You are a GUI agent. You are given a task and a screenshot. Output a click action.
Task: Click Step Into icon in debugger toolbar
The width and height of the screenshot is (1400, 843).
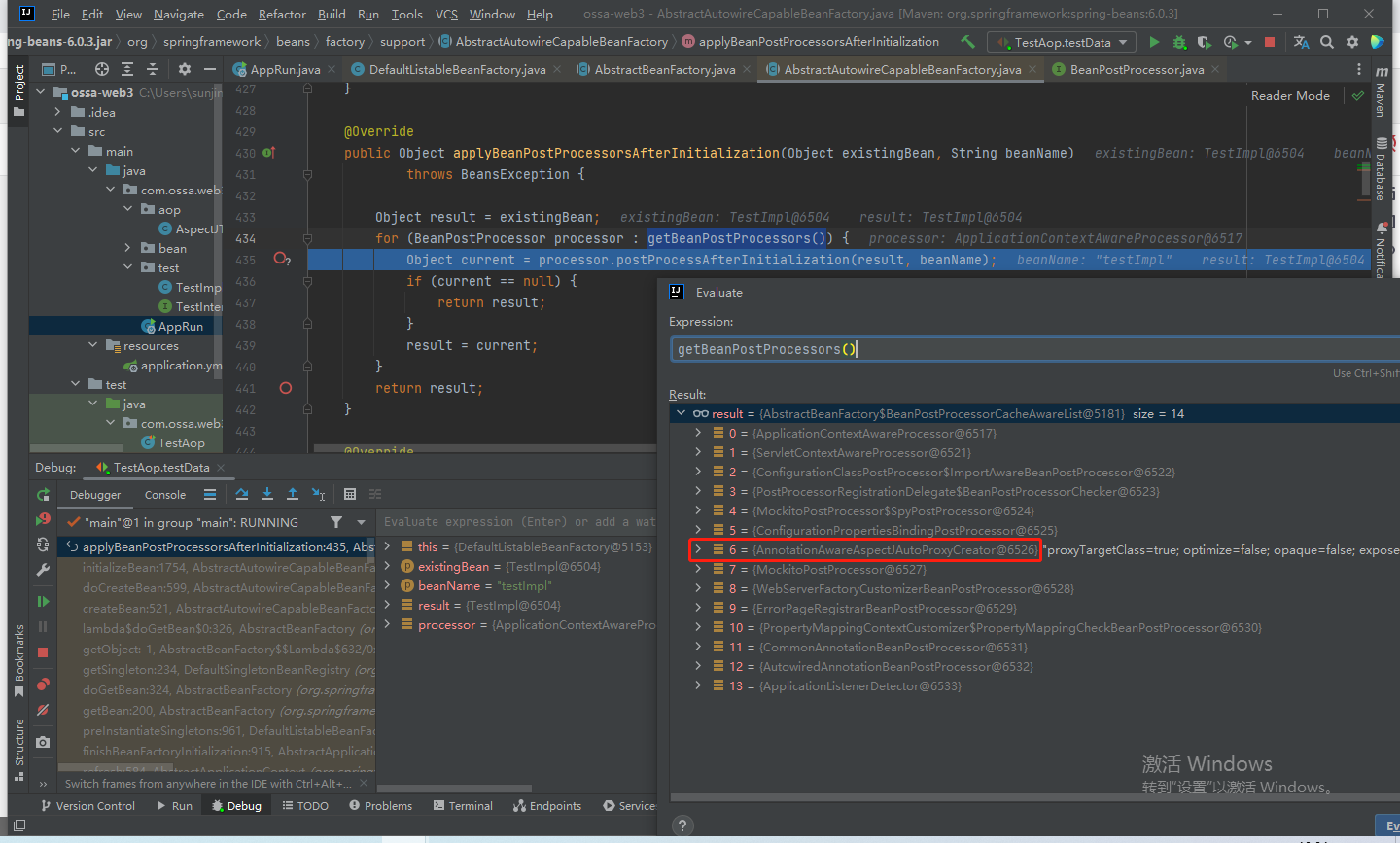click(x=267, y=494)
